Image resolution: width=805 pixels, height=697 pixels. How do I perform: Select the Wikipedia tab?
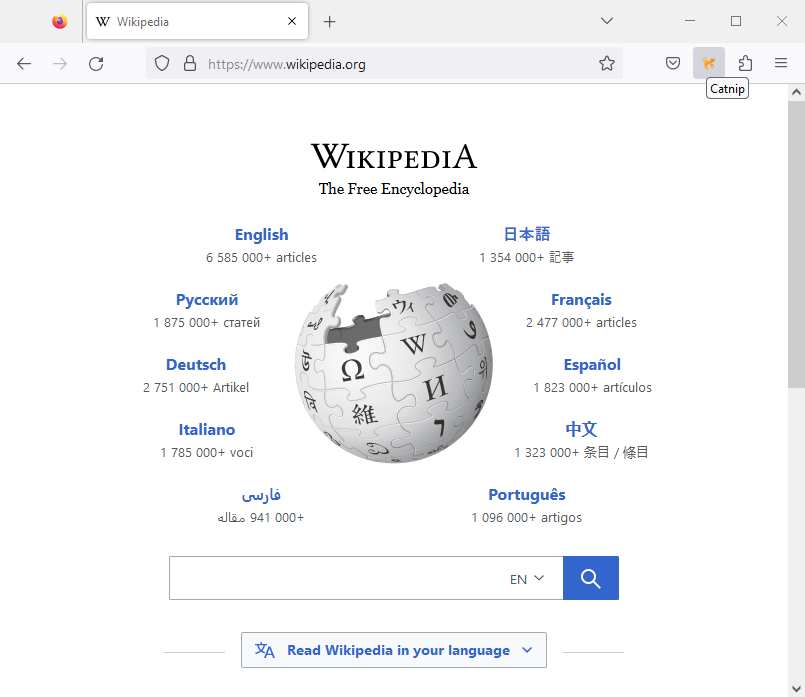197,21
